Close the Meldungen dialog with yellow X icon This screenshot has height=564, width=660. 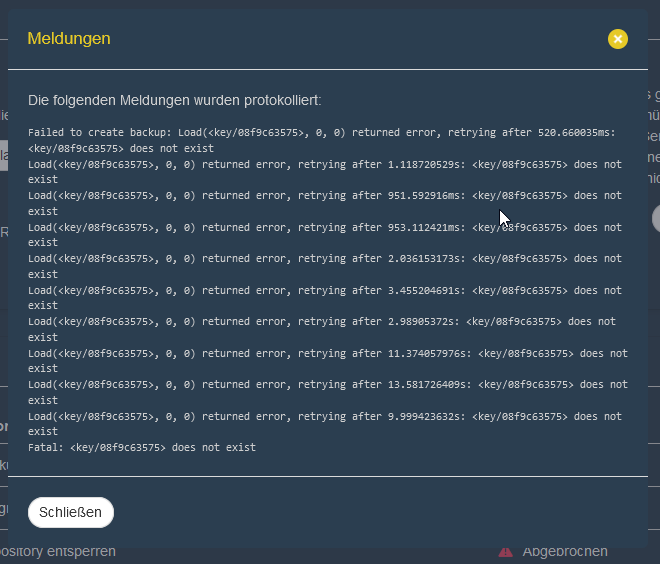tap(618, 39)
